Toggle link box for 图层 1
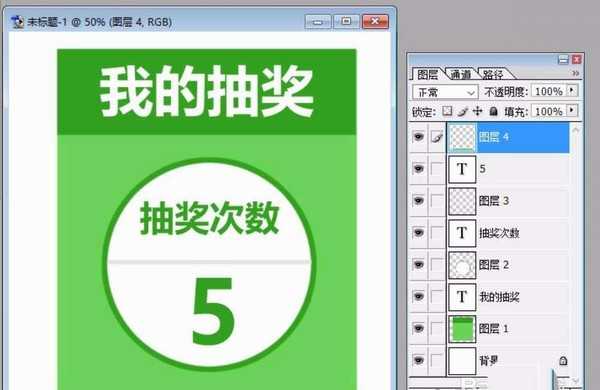 click(x=437, y=328)
